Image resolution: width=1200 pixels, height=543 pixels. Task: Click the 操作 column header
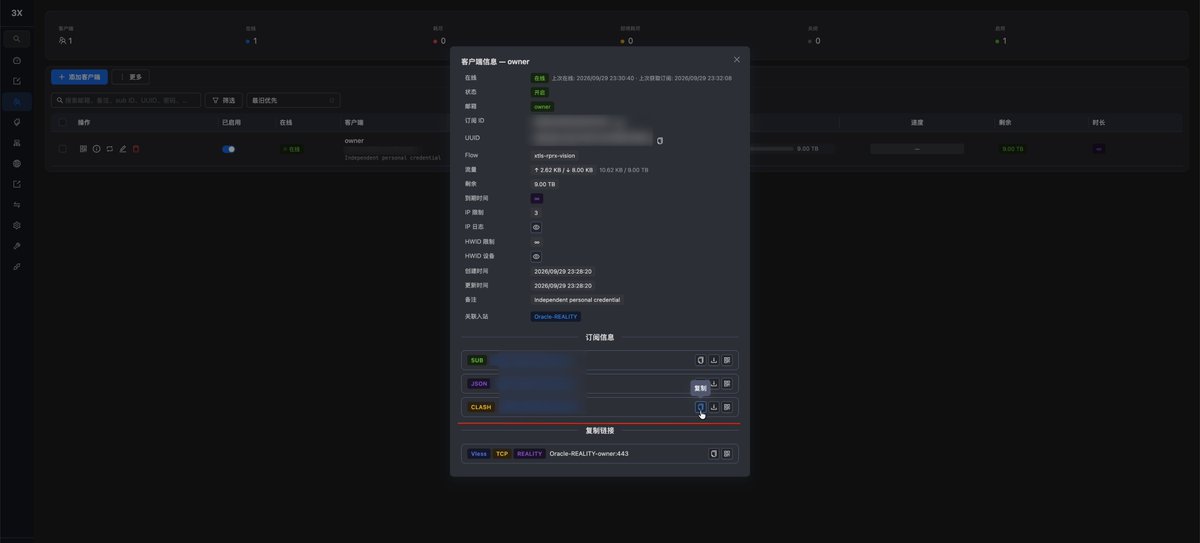pyautogui.click(x=84, y=122)
